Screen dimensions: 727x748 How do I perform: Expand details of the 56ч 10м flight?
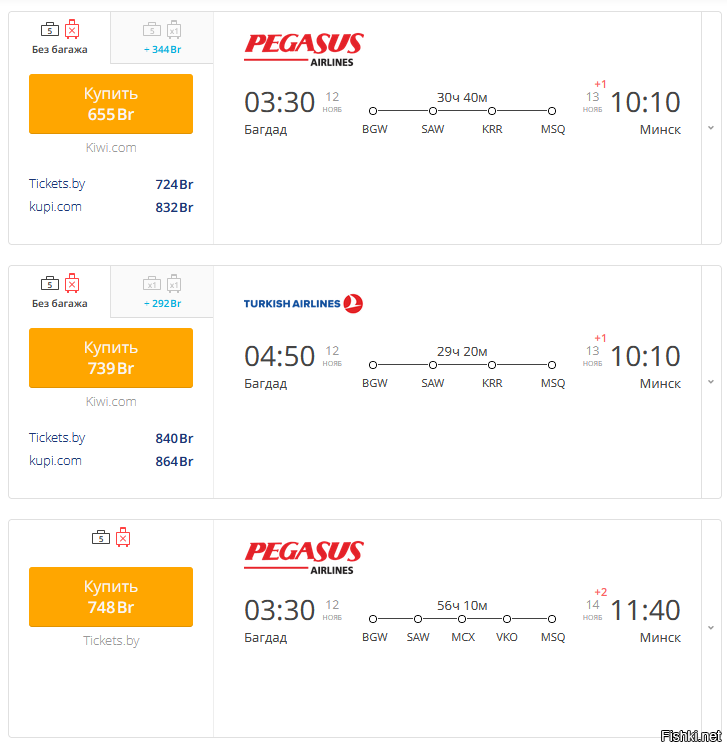click(711, 628)
